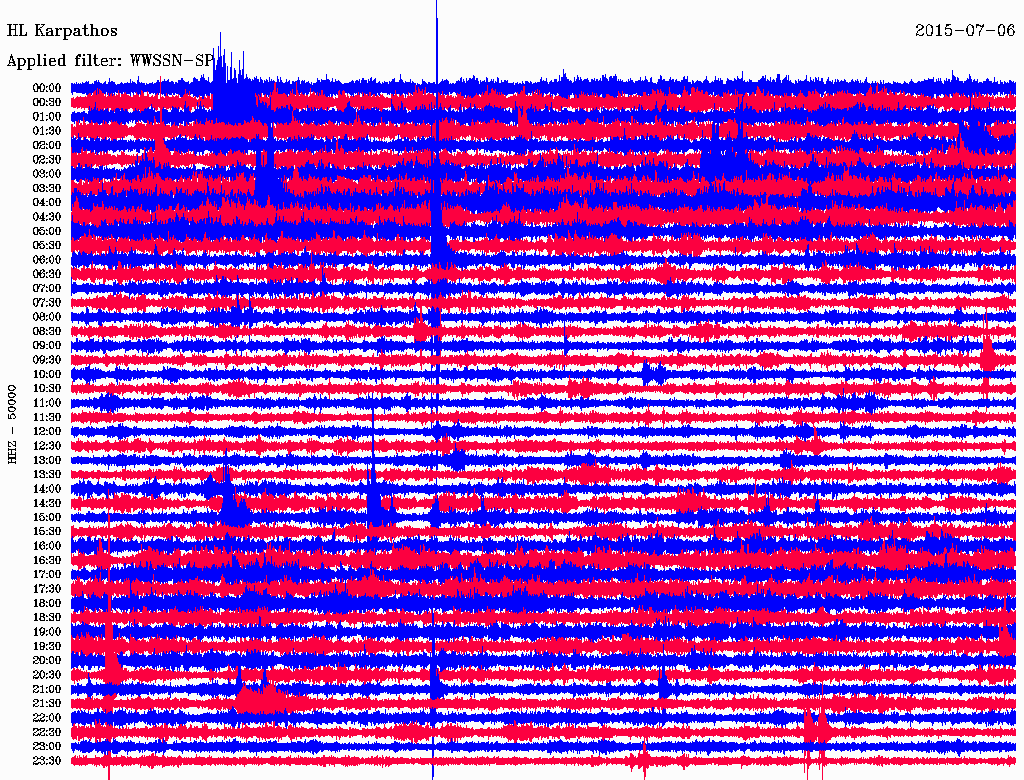
Task: Select the 12:00 row label
Action: [x=47, y=431]
